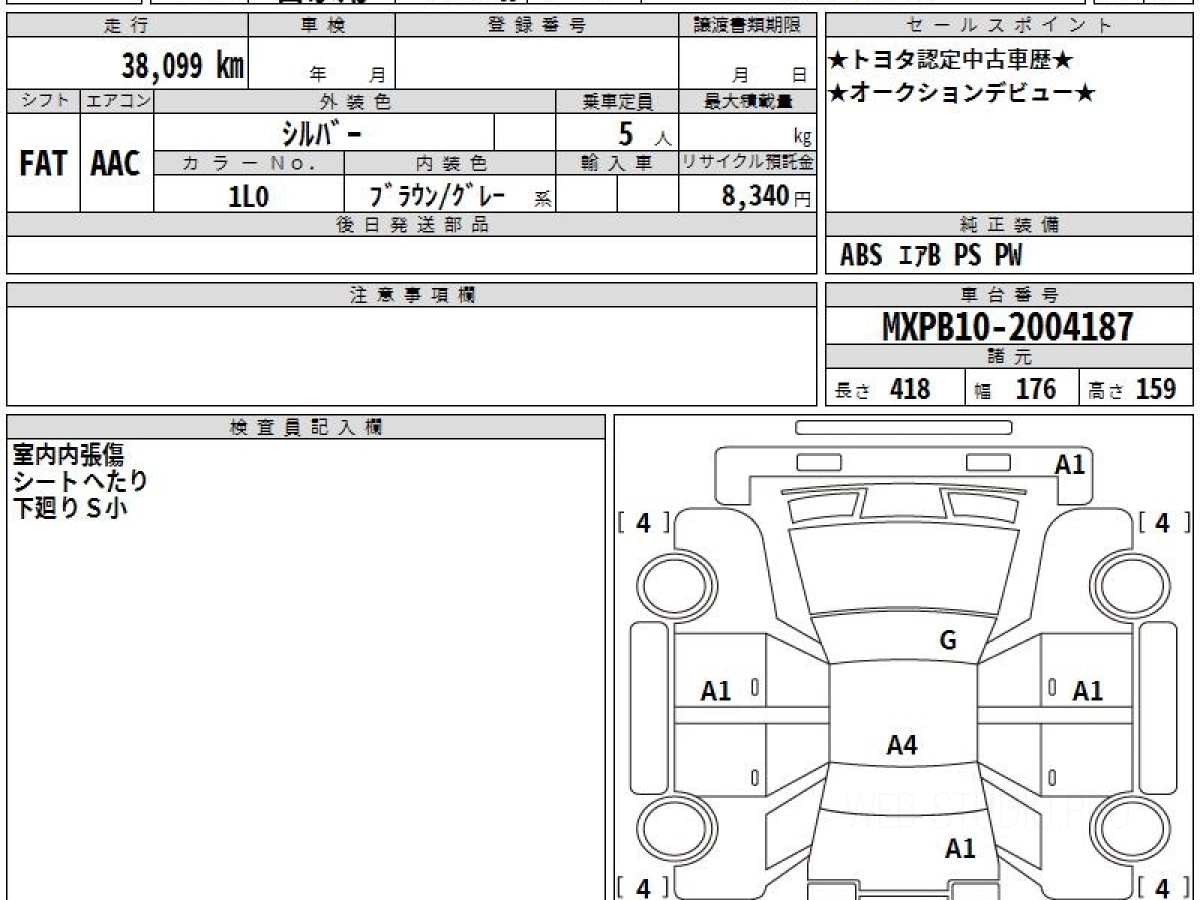
Task: Click the 注意事項欄 header bar
Action: pos(411,295)
